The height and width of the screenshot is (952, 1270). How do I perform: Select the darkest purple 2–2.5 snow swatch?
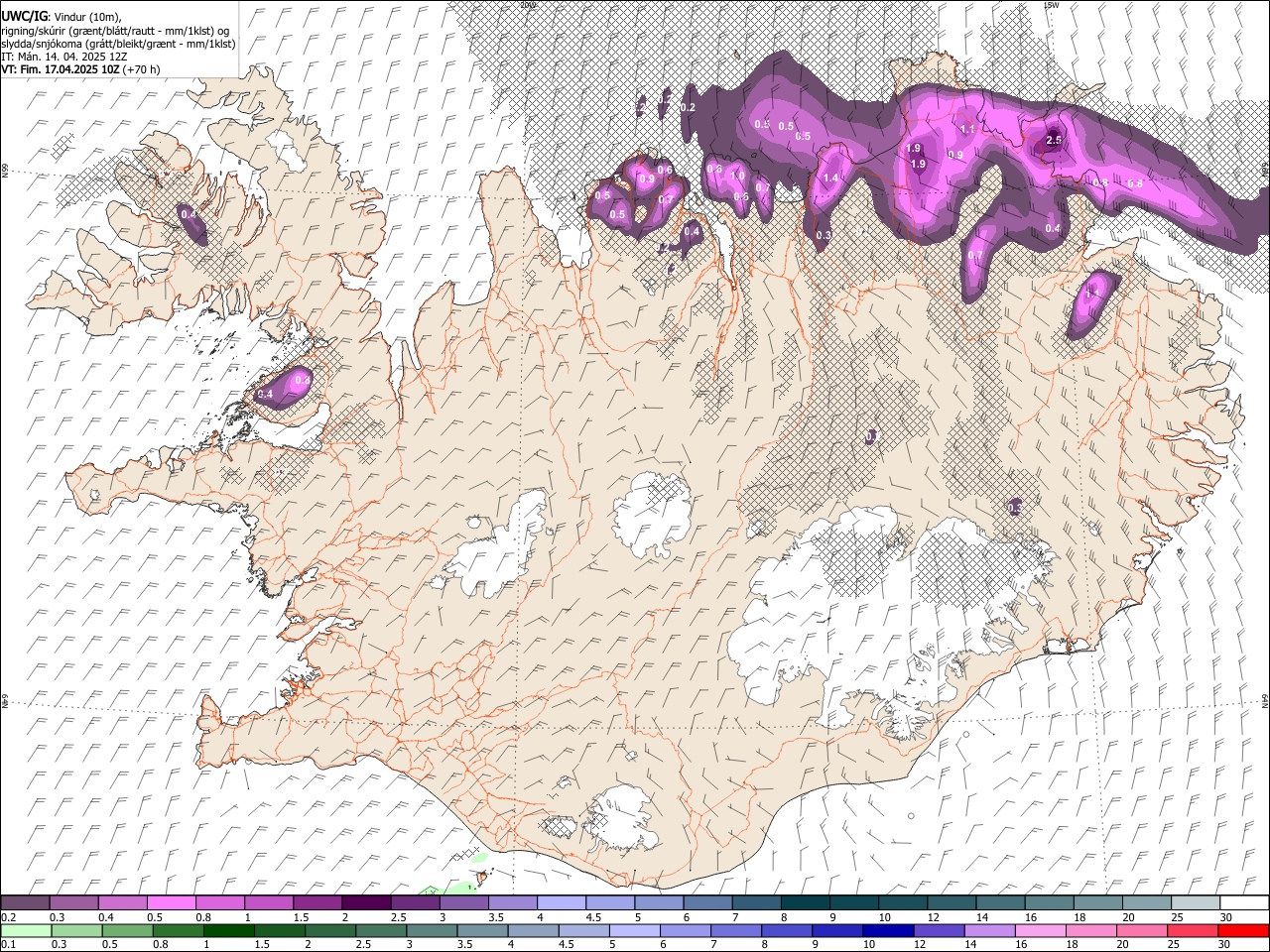[x=366, y=903]
